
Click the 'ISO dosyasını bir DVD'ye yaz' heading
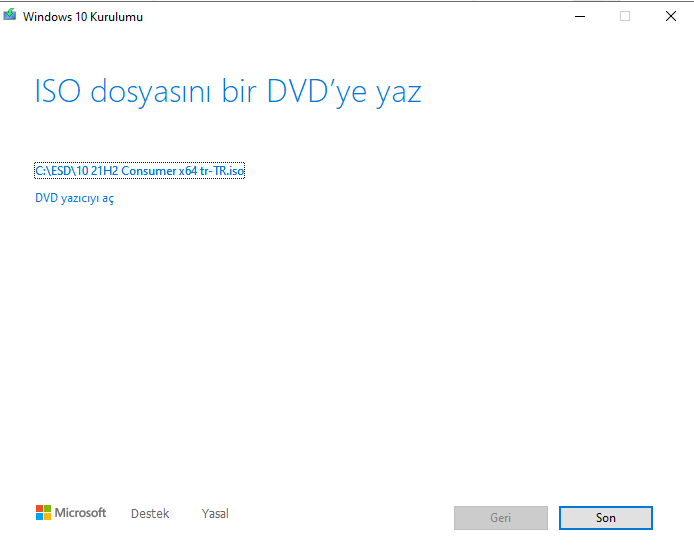228,92
